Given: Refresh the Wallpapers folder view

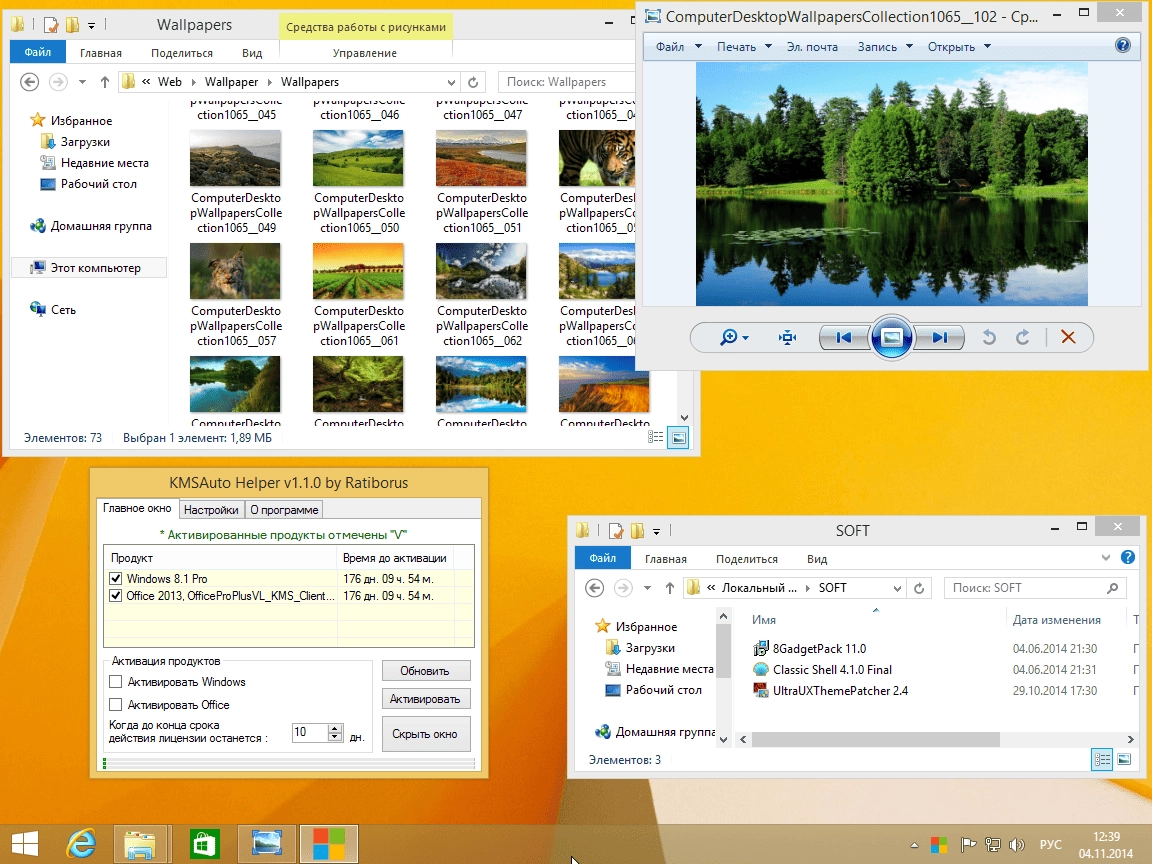Looking at the screenshot, I should (473, 82).
